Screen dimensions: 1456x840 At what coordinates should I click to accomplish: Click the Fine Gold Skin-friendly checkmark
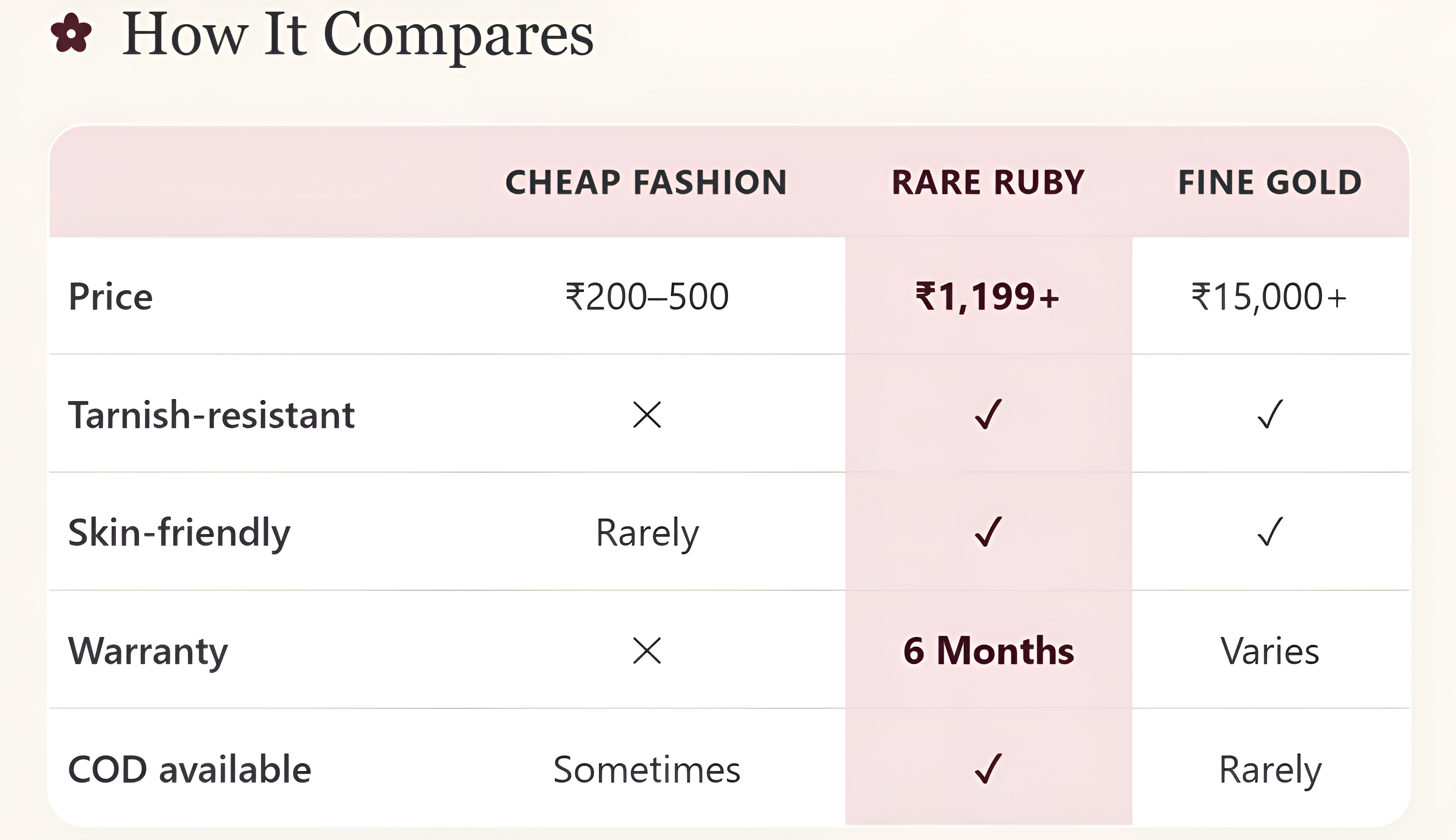point(1270,531)
